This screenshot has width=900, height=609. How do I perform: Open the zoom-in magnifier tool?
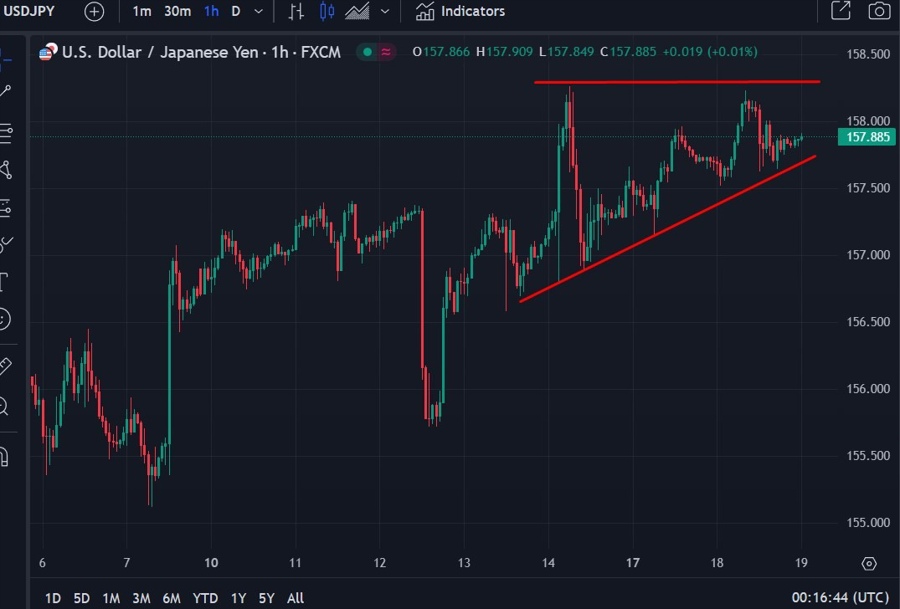click(x=11, y=406)
